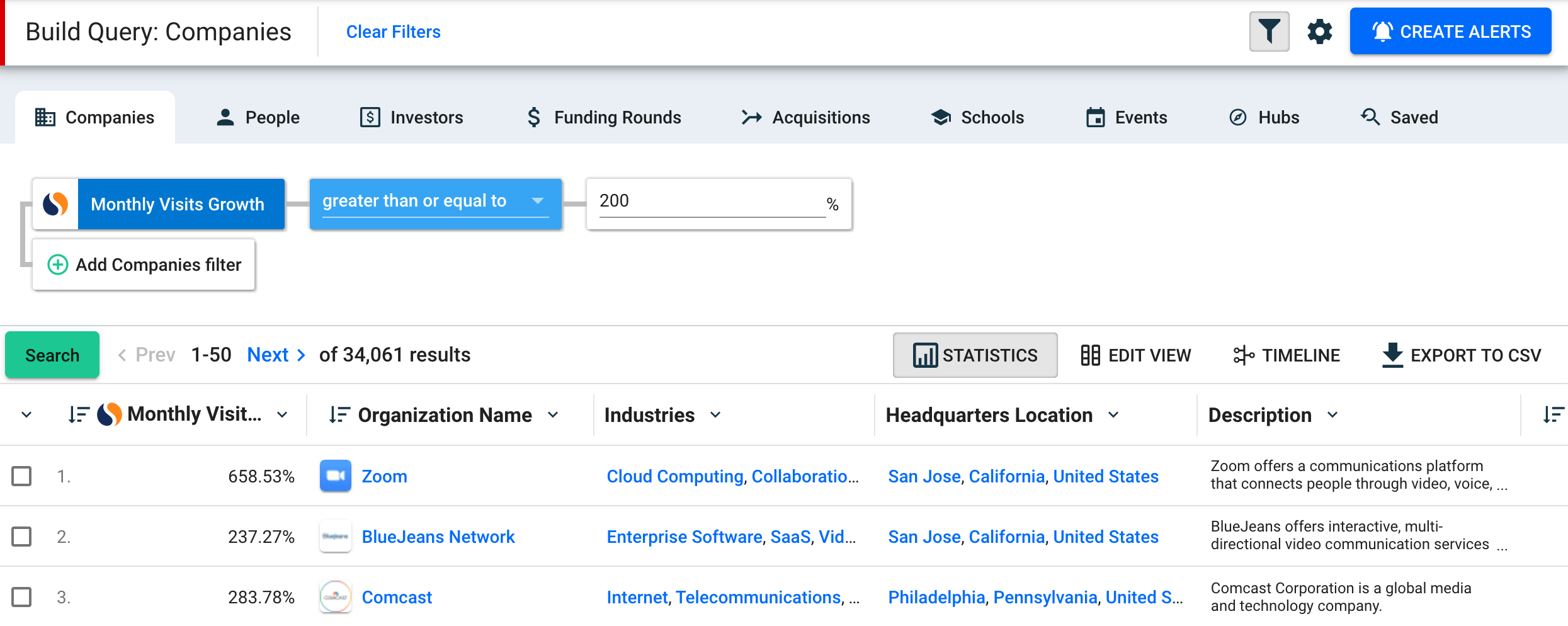Open the filter icon in the header
The width and height of the screenshot is (1568, 626).
(x=1268, y=31)
